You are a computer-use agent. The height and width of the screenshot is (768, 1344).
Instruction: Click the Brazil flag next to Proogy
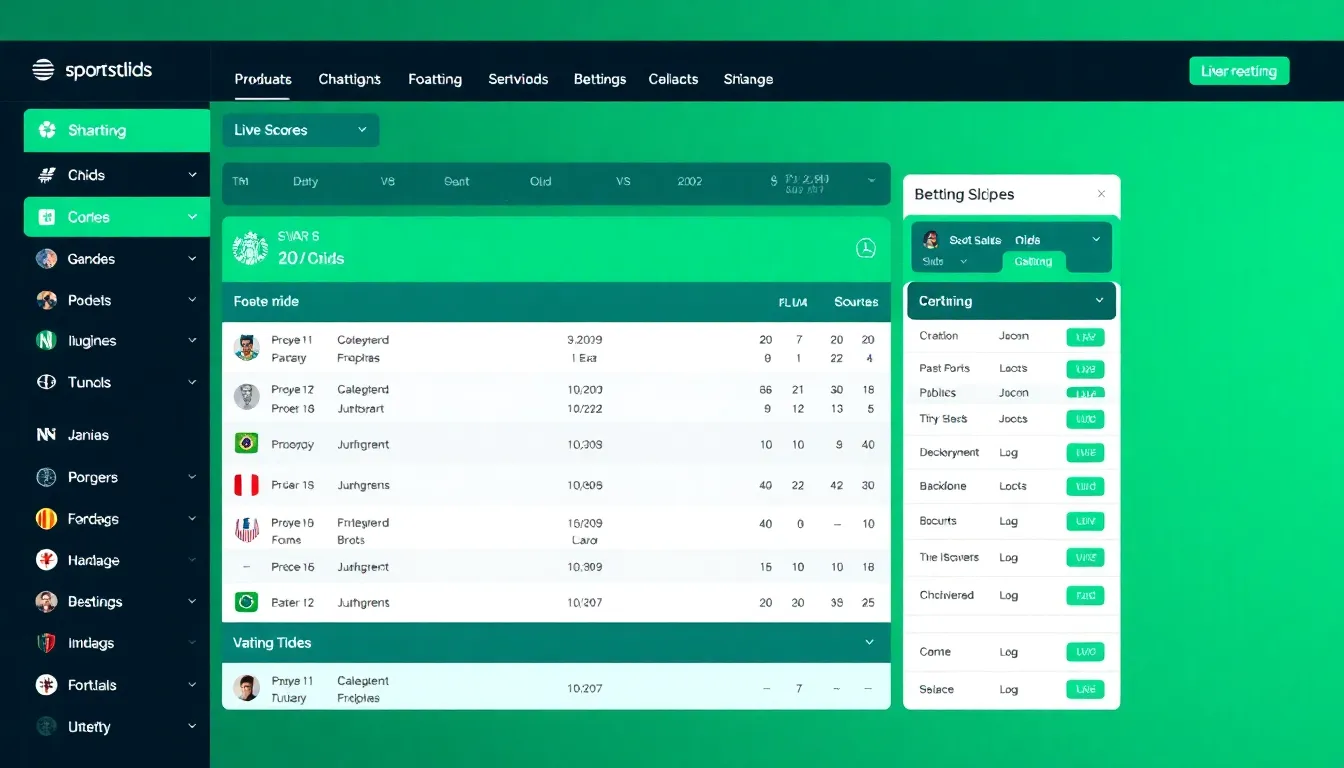[246, 444]
